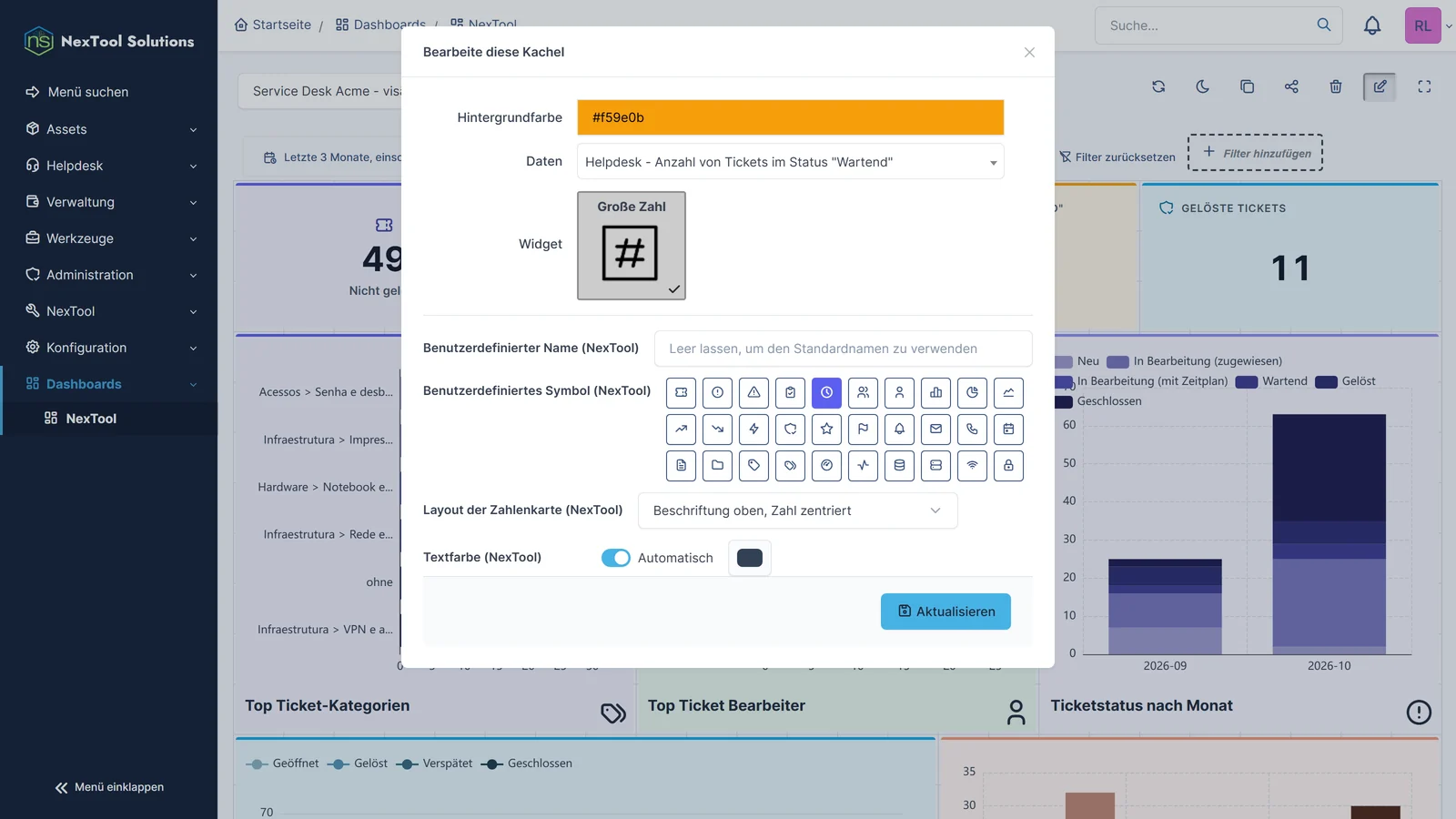Click Filter zurücksetzen
This screenshot has height=819, width=1456.
click(1117, 157)
